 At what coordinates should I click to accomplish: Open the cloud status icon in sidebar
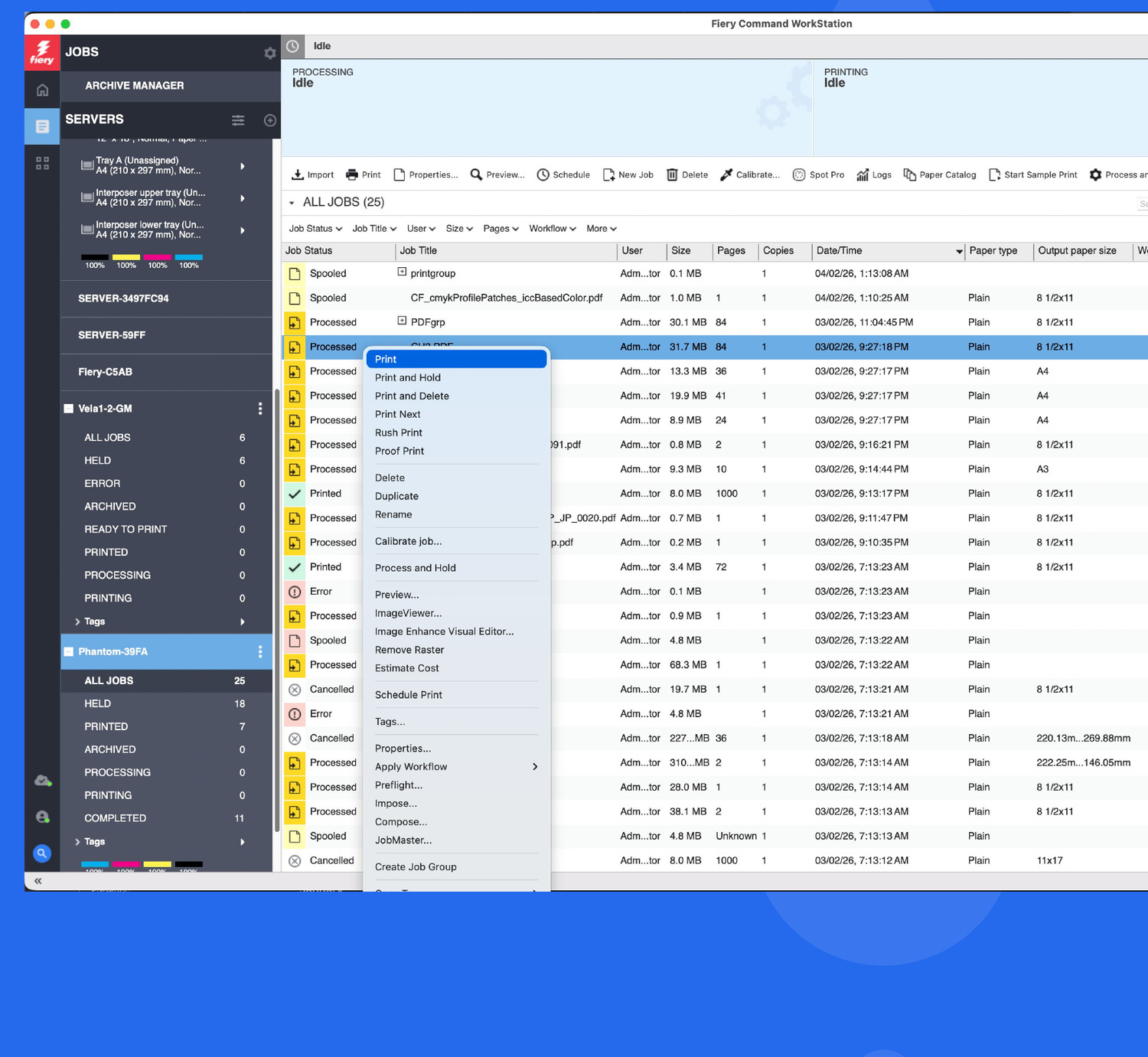43,781
